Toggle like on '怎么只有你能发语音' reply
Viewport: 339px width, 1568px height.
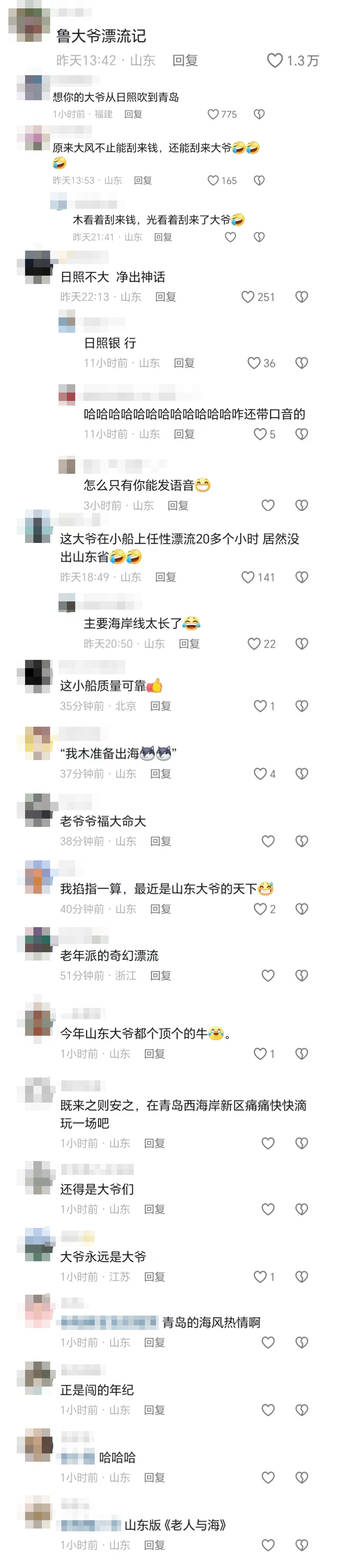coord(268,504)
